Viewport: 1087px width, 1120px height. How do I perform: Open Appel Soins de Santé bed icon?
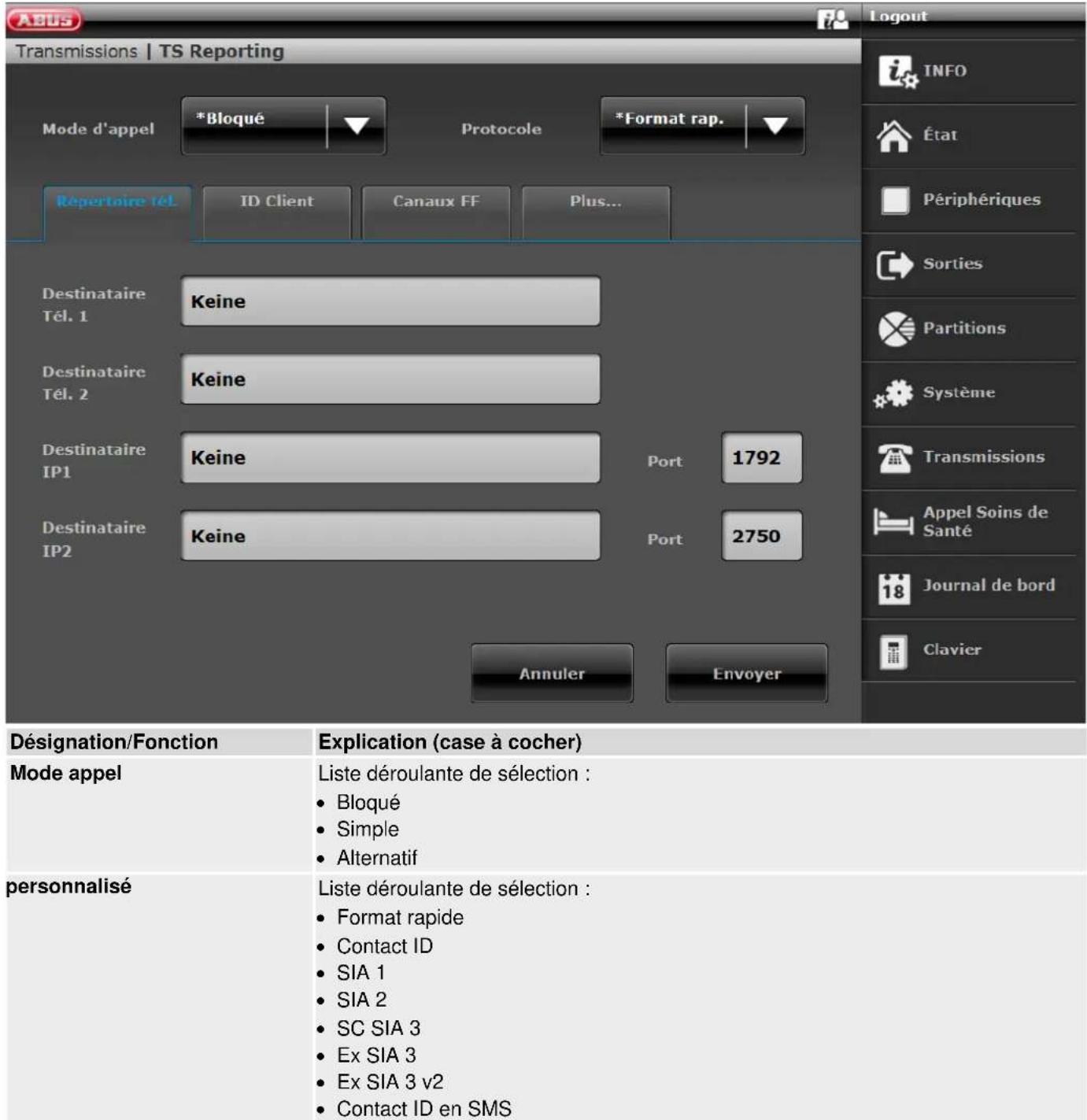(893, 522)
